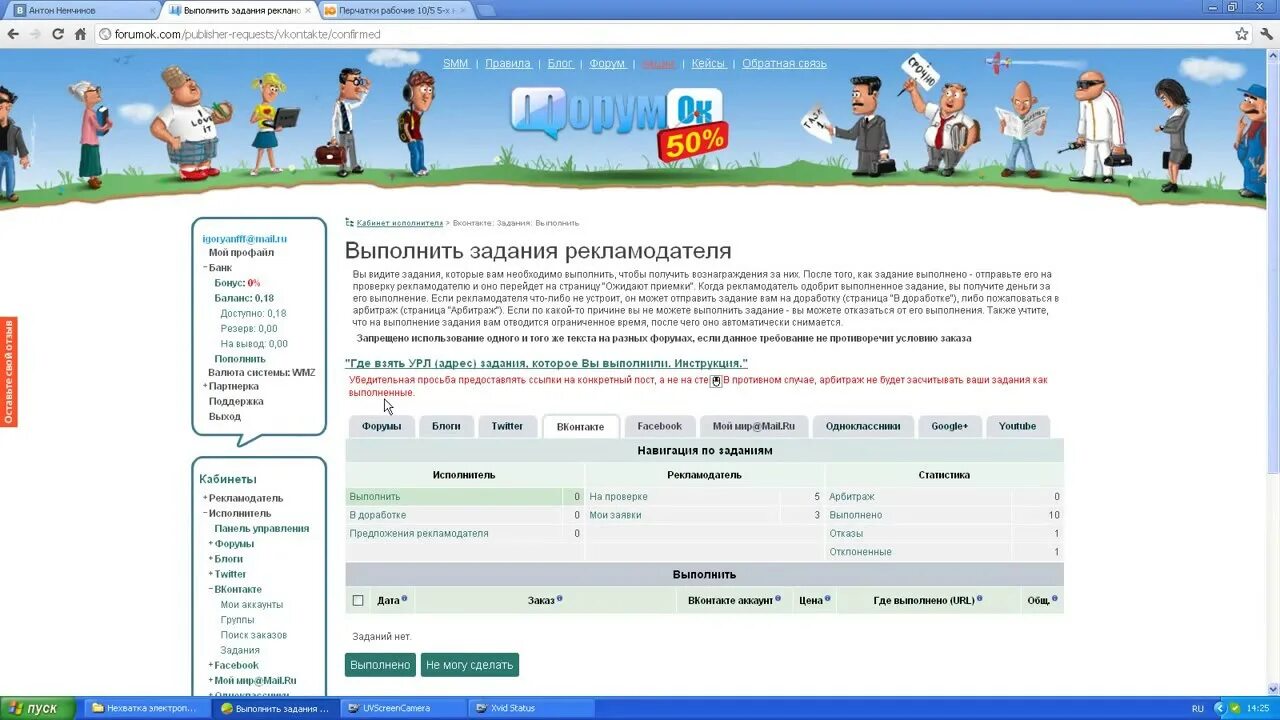Switch to the Форумы tab
The image size is (1280, 720).
[x=382, y=426]
